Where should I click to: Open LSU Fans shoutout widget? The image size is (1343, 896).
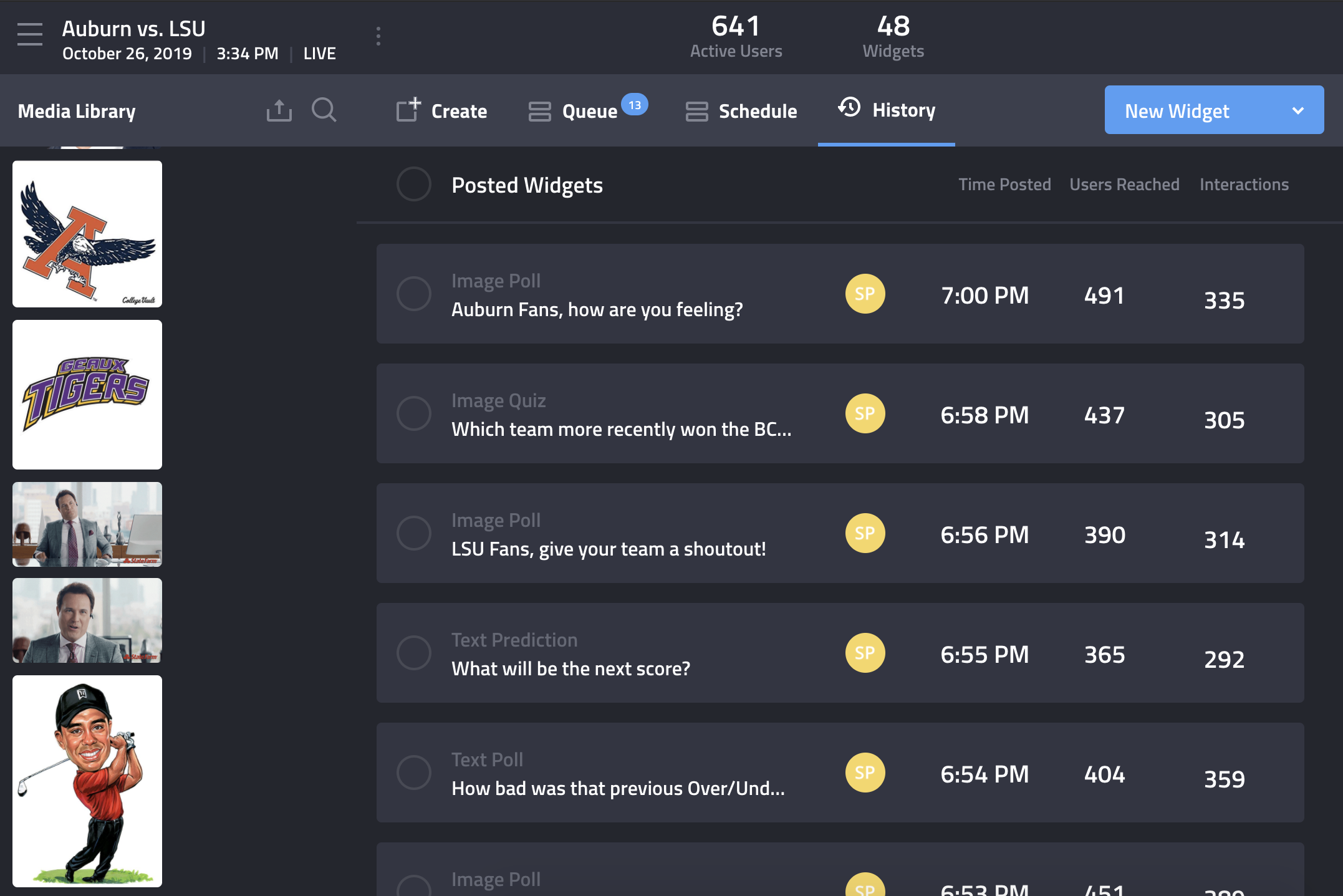(608, 549)
